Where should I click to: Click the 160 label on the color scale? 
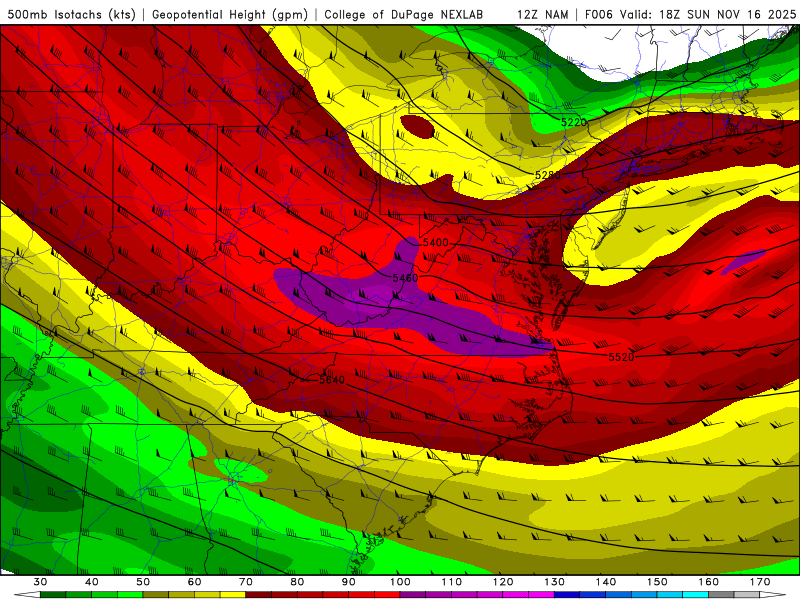[709, 582]
